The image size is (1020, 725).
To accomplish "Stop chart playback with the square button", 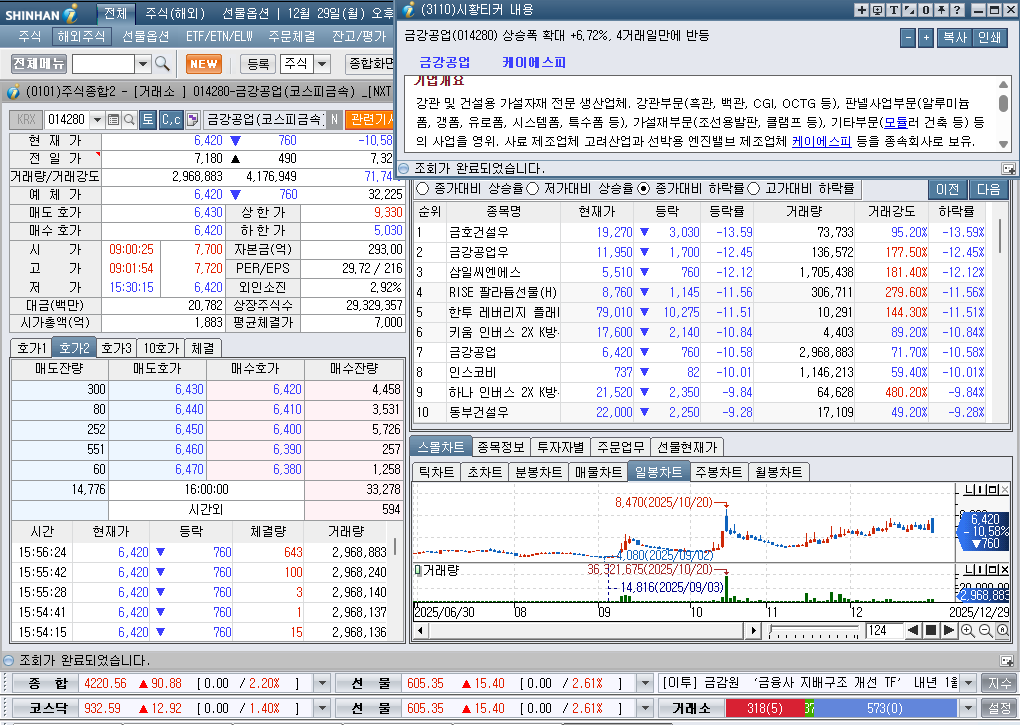I will click(931, 630).
